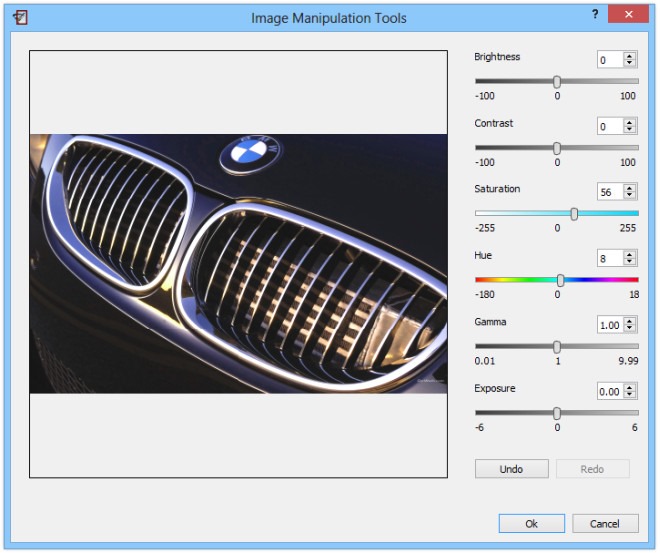Click the Gamma label

pyautogui.click(x=490, y=322)
